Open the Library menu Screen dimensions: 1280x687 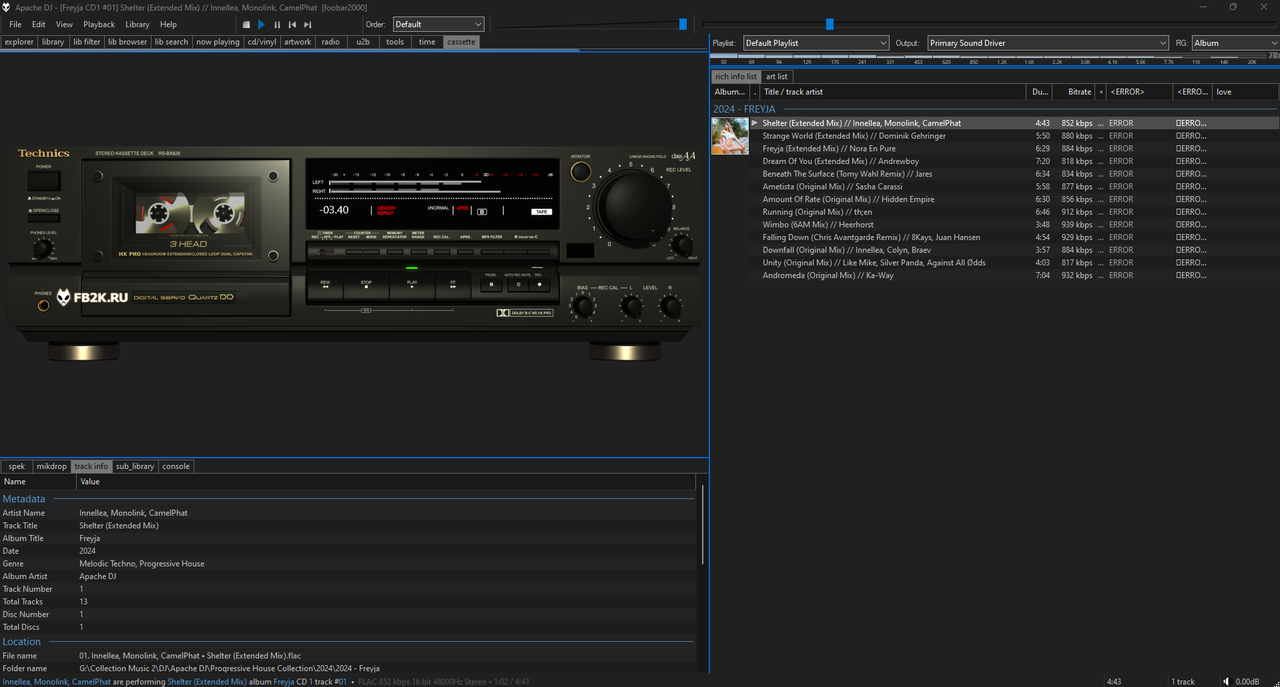coord(137,24)
